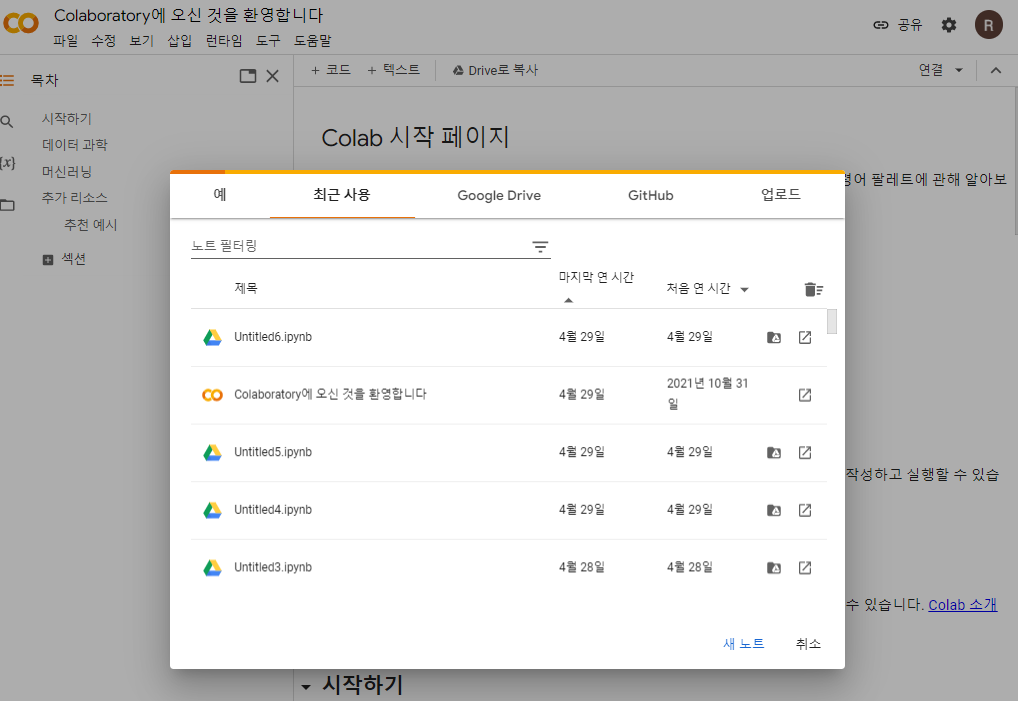Collapse the header with the up chevron

[996, 70]
